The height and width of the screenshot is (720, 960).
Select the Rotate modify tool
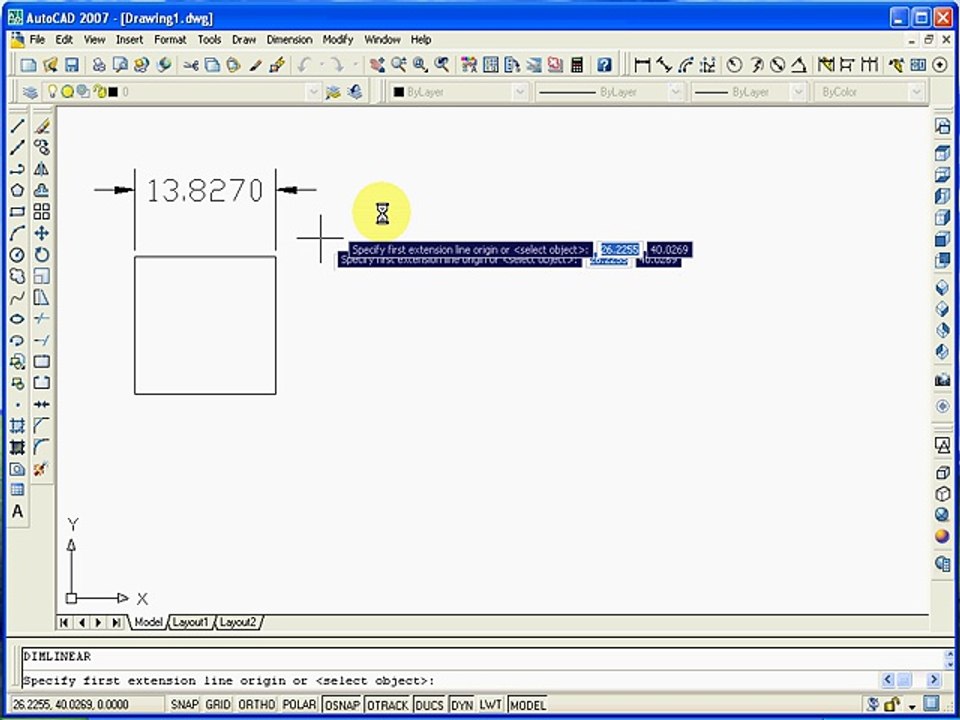click(x=42, y=255)
